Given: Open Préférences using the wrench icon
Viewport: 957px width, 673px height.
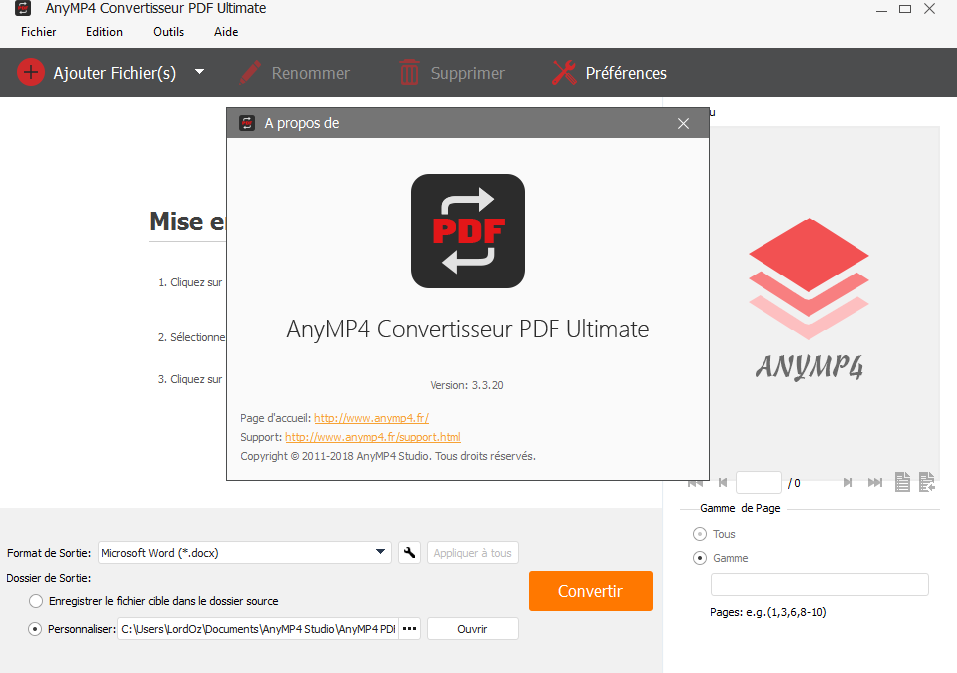Looking at the screenshot, I should tap(562, 72).
